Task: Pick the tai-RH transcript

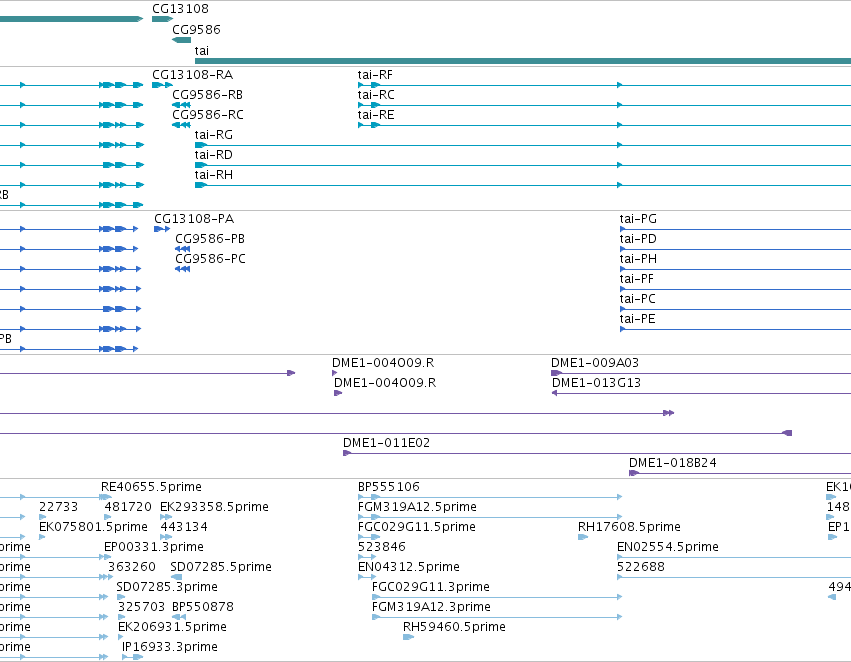Action: click(x=213, y=175)
